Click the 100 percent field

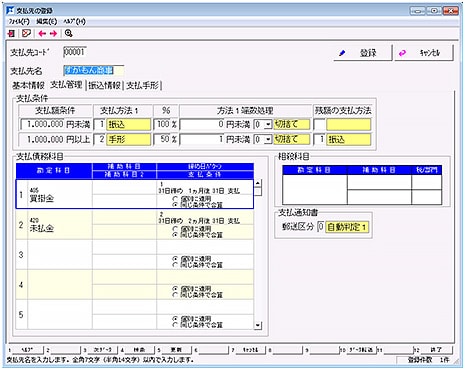point(162,125)
